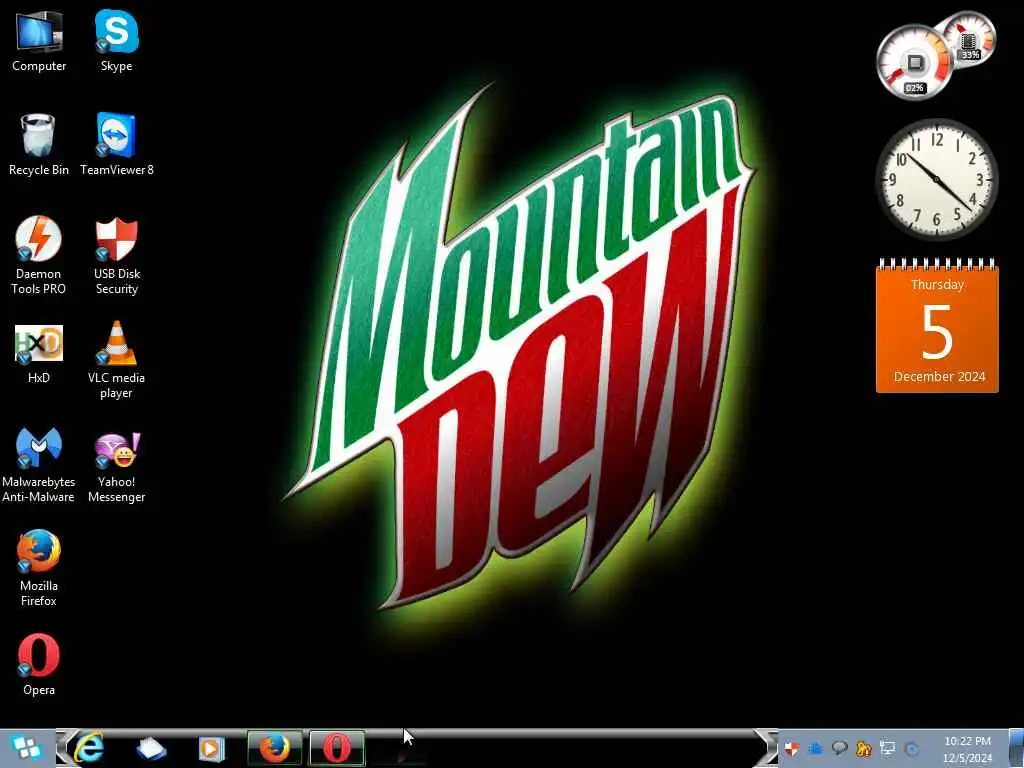The width and height of the screenshot is (1024, 768).
Task: Select the HxD hex editor icon
Action: [39, 353]
